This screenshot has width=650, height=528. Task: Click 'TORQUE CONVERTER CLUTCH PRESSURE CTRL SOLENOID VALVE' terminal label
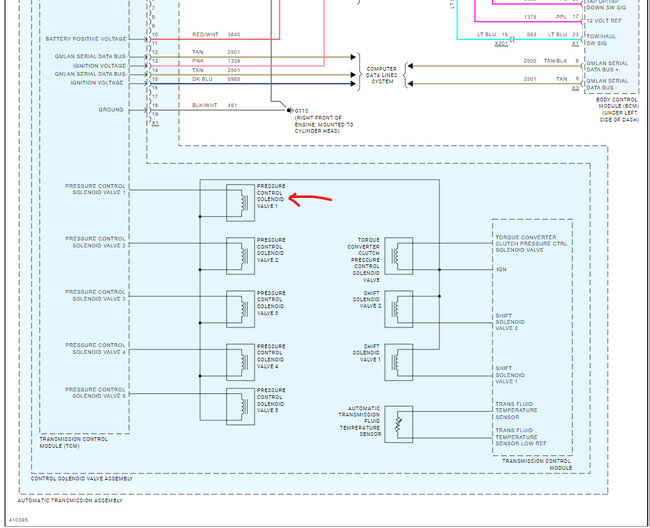tap(531, 244)
